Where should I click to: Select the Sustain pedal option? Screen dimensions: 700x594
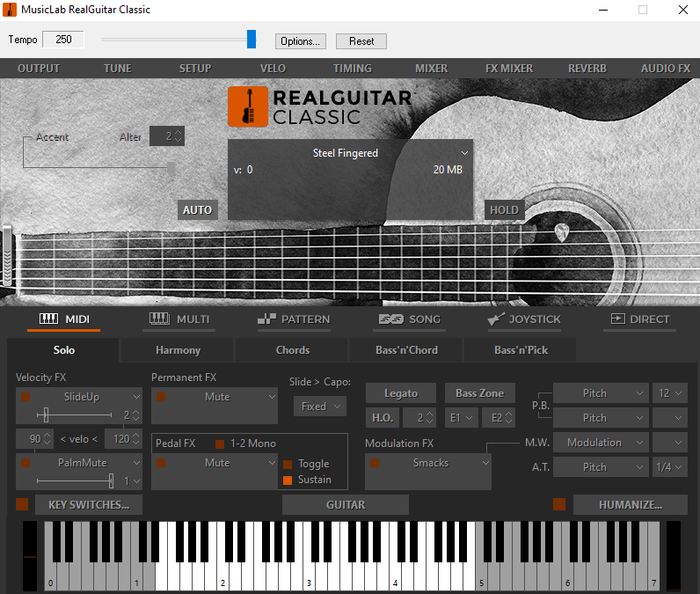[x=288, y=480]
